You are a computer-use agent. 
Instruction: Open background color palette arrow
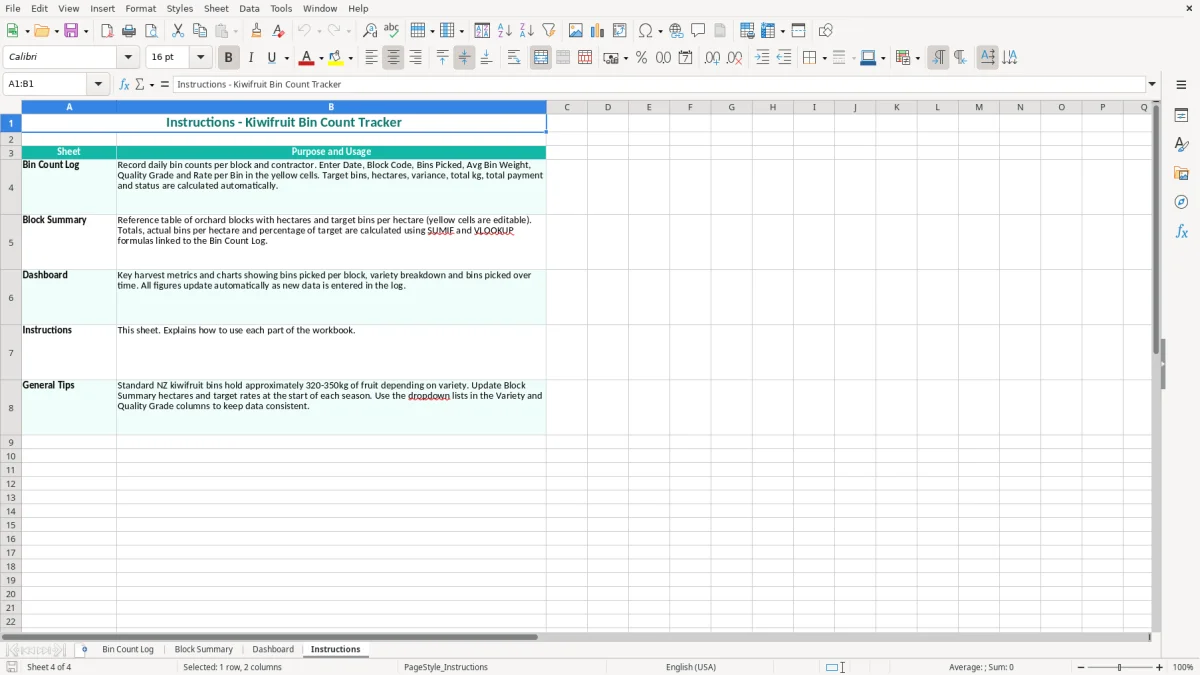coord(351,58)
